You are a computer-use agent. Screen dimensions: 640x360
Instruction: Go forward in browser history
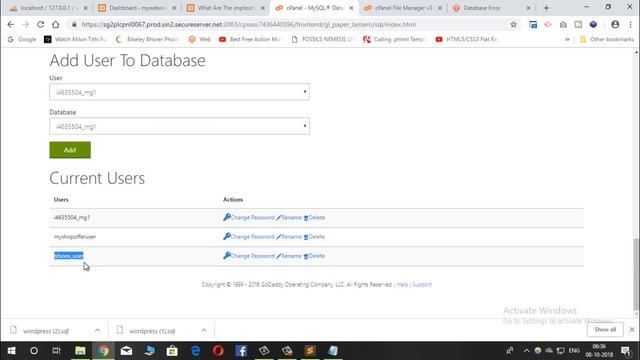(25, 24)
